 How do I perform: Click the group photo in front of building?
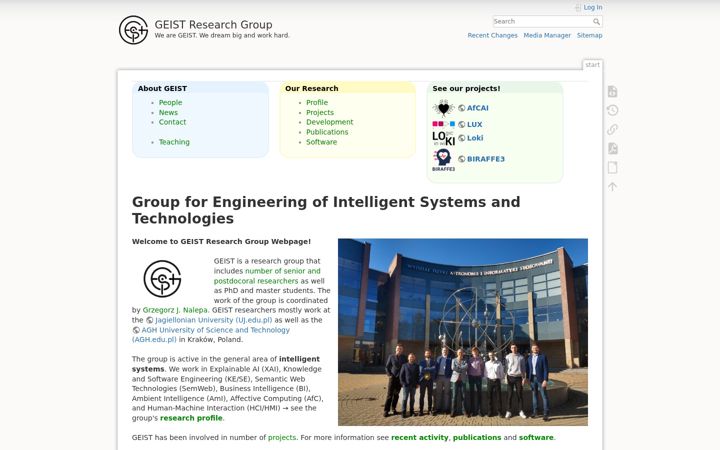pos(463,332)
